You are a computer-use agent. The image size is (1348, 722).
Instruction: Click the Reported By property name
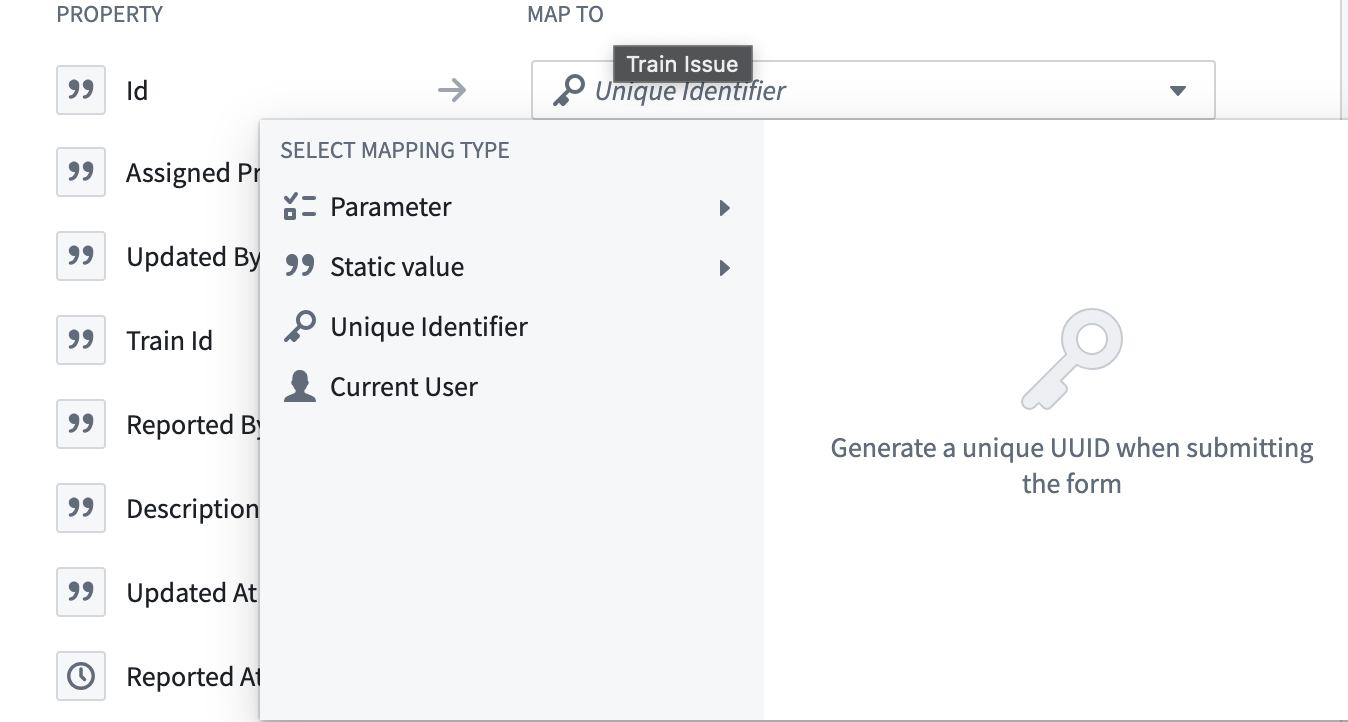pyautogui.click(x=192, y=425)
